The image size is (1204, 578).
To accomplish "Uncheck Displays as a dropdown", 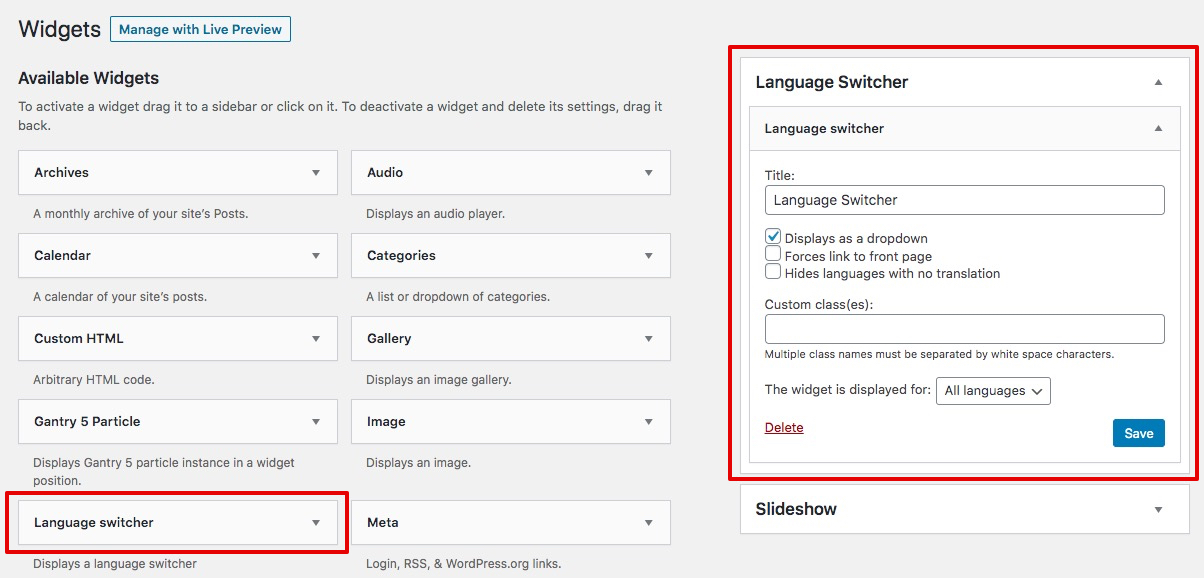I will click(x=773, y=237).
